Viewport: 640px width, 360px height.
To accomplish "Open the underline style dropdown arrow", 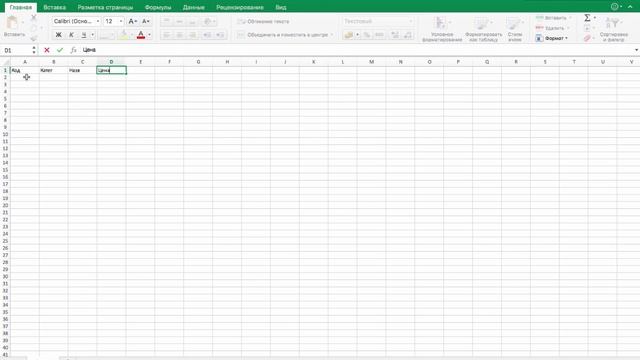I will coord(93,35).
